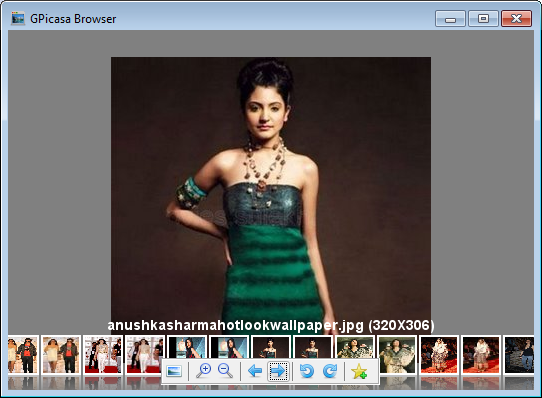Image resolution: width=542 pixels, height=398 pixels.
Task: Select first dark thumbnail of the green dress photo
Action: (x=271, y=348)
